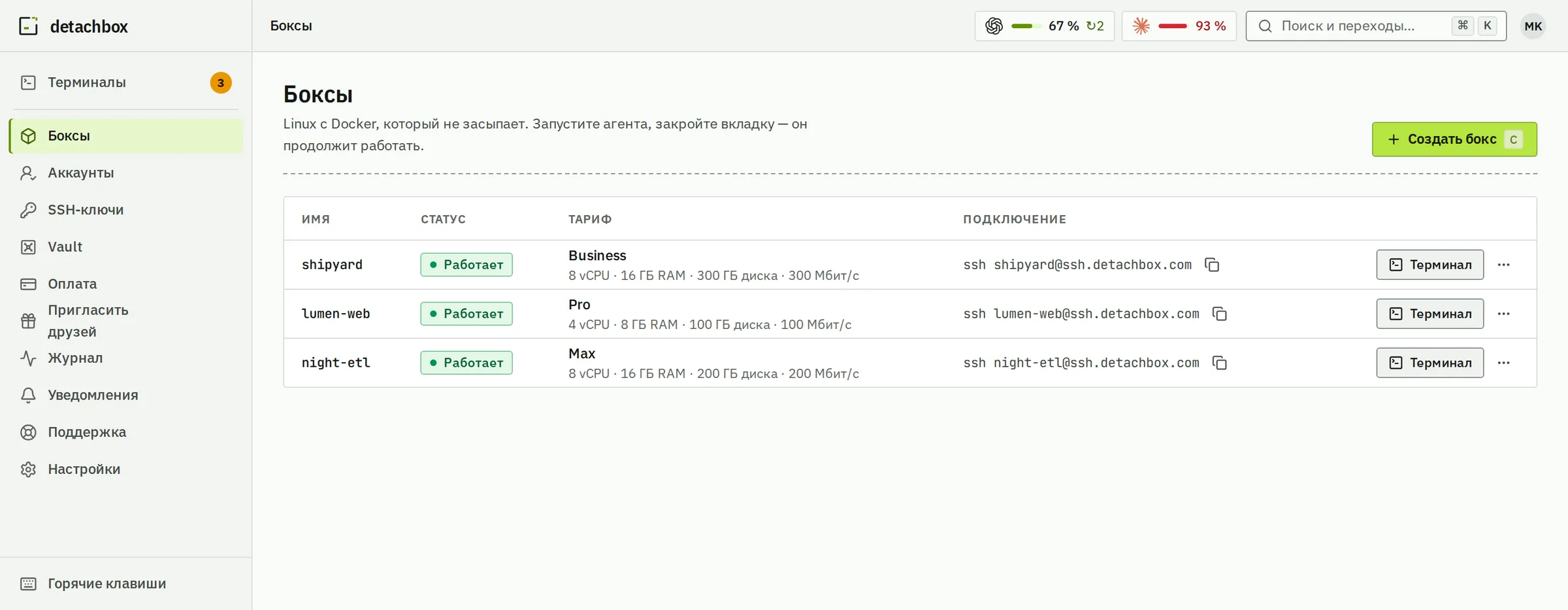The height and width of the screenshot is (610, 1568).
Task: Click Работает status badge for shipyard
Action: tap(466, 265)
